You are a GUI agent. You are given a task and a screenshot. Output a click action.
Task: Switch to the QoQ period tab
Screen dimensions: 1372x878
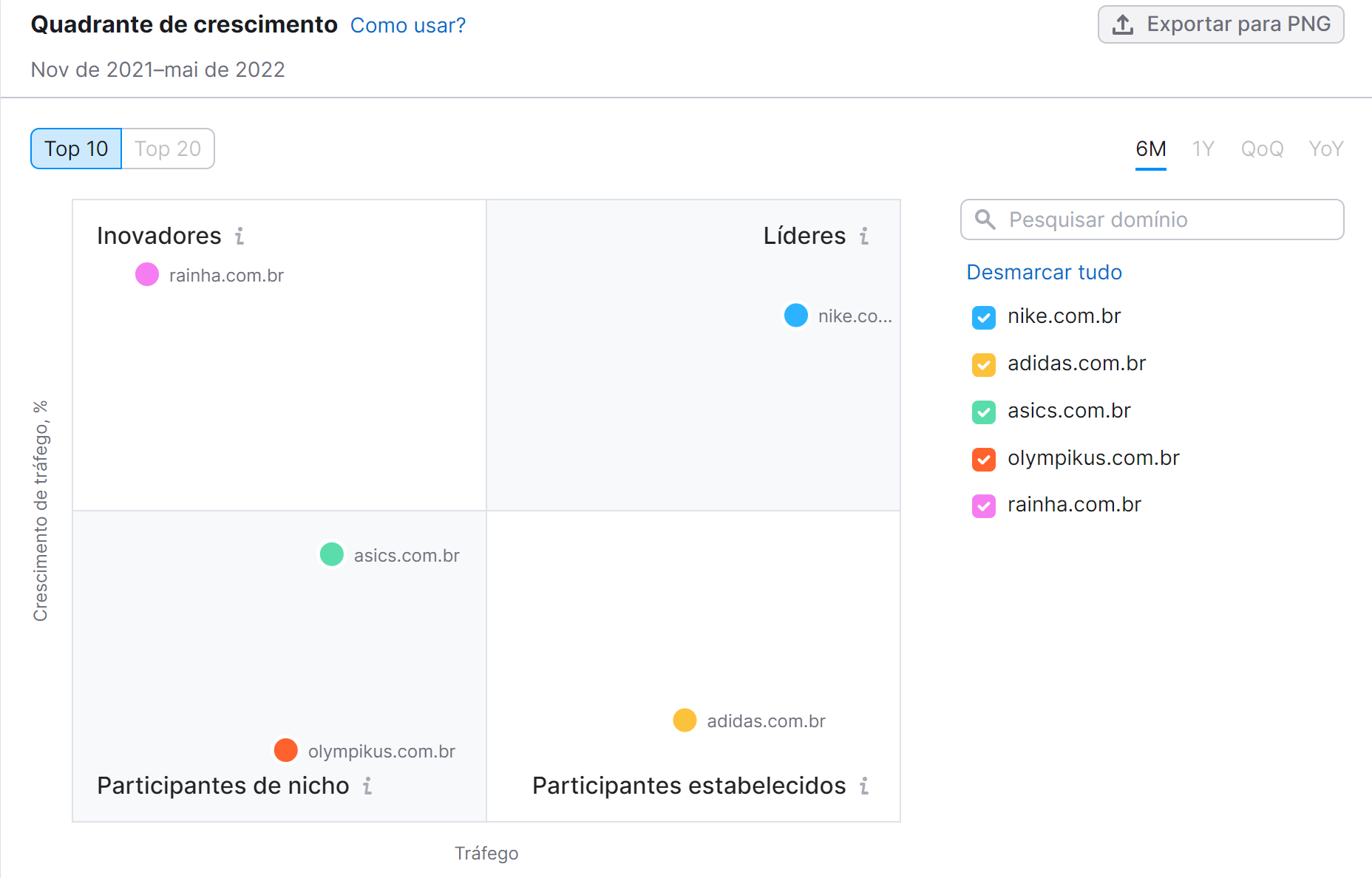click(x=1262, y=149)
